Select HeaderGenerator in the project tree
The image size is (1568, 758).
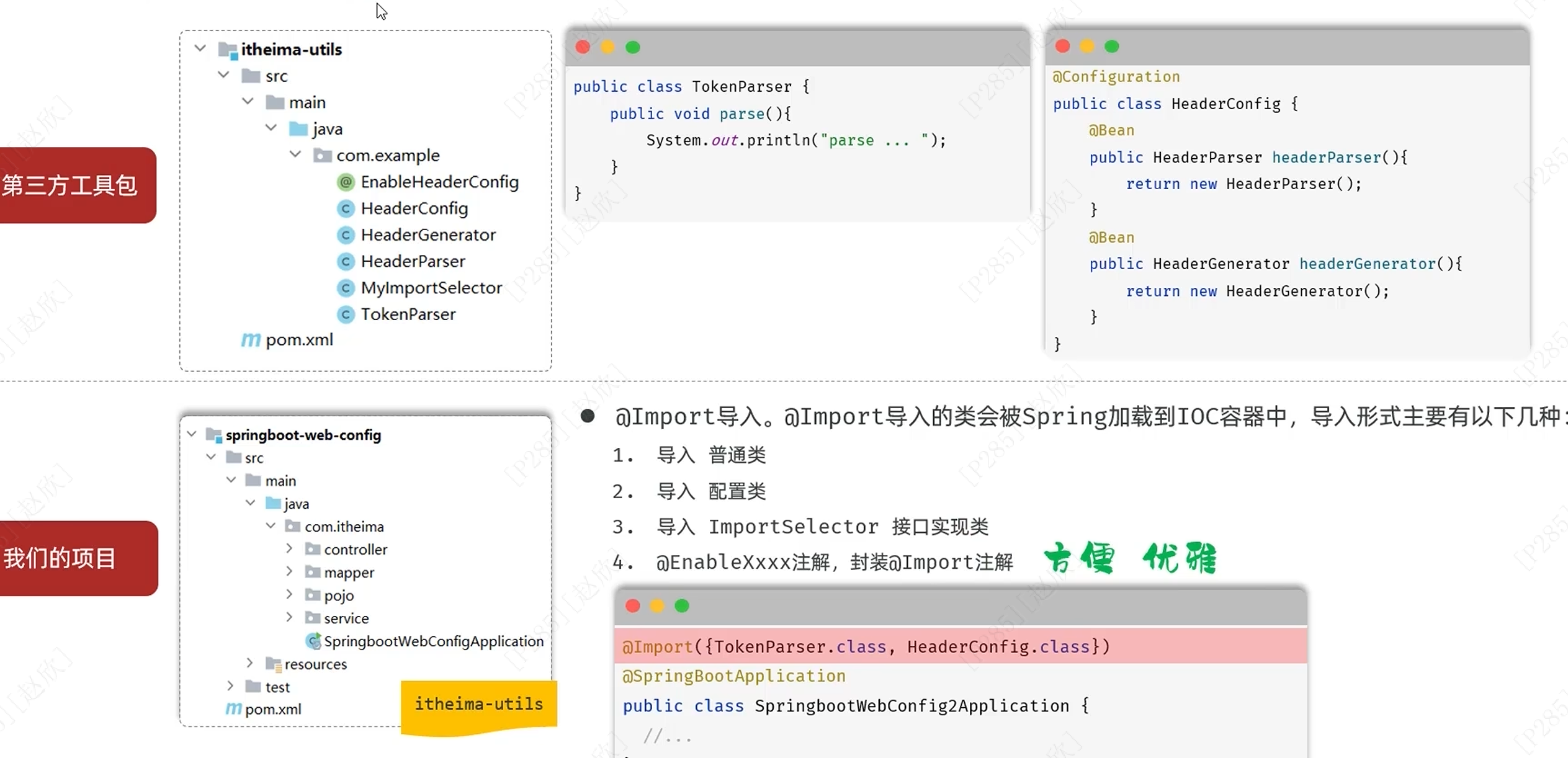click(428, 235)
